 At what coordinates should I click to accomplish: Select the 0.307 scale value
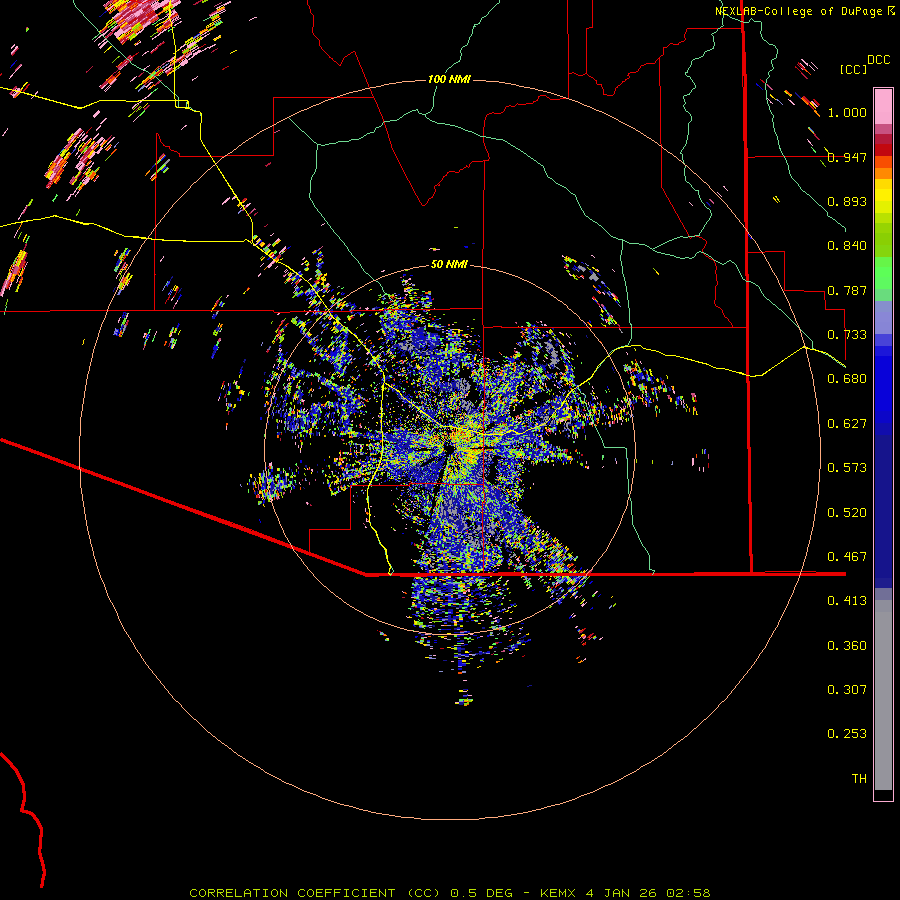[x=847, y=690]
